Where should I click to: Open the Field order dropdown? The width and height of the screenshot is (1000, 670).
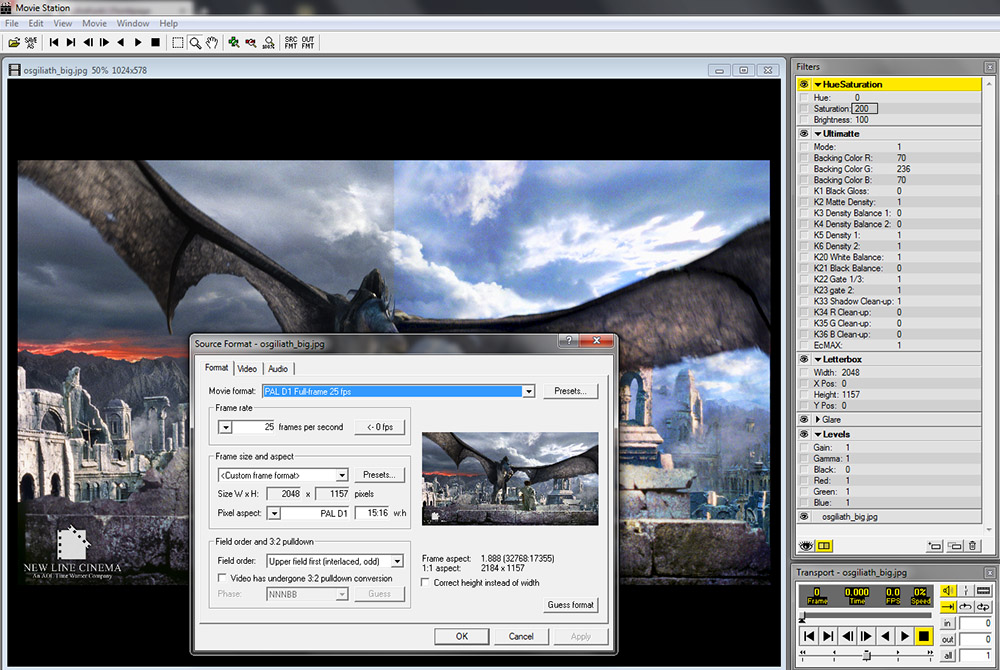click(397, 562)
